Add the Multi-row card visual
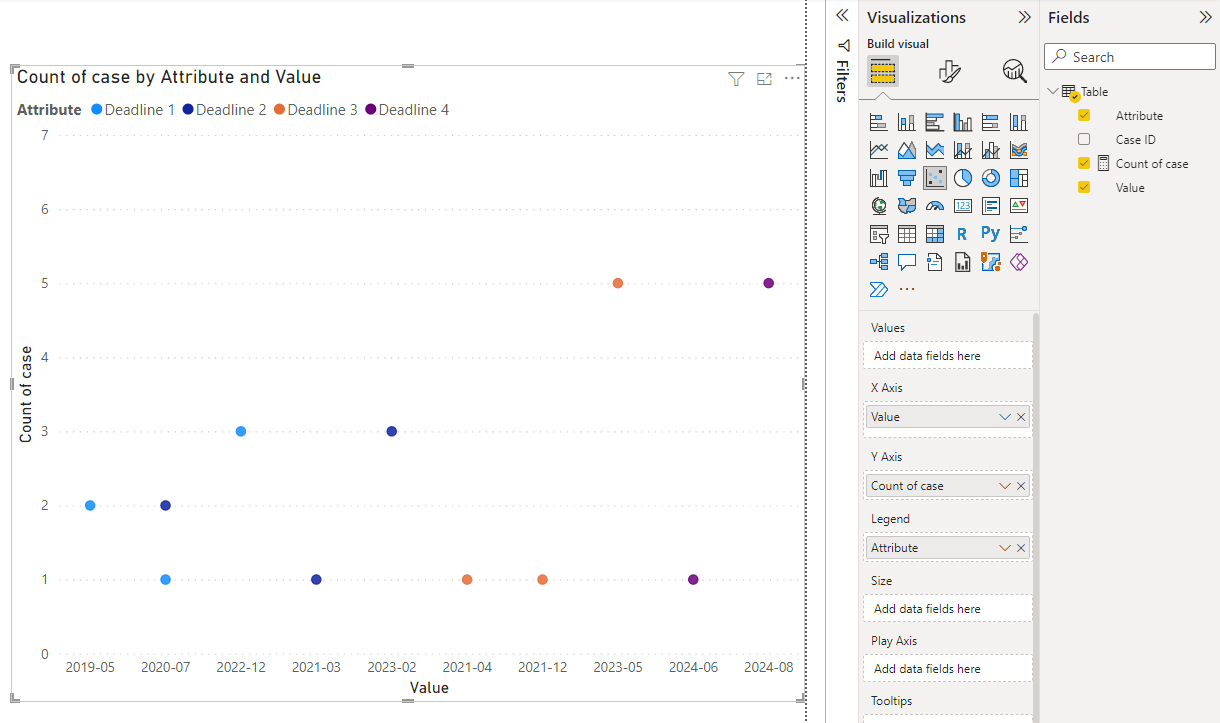 tap(991, 206)
